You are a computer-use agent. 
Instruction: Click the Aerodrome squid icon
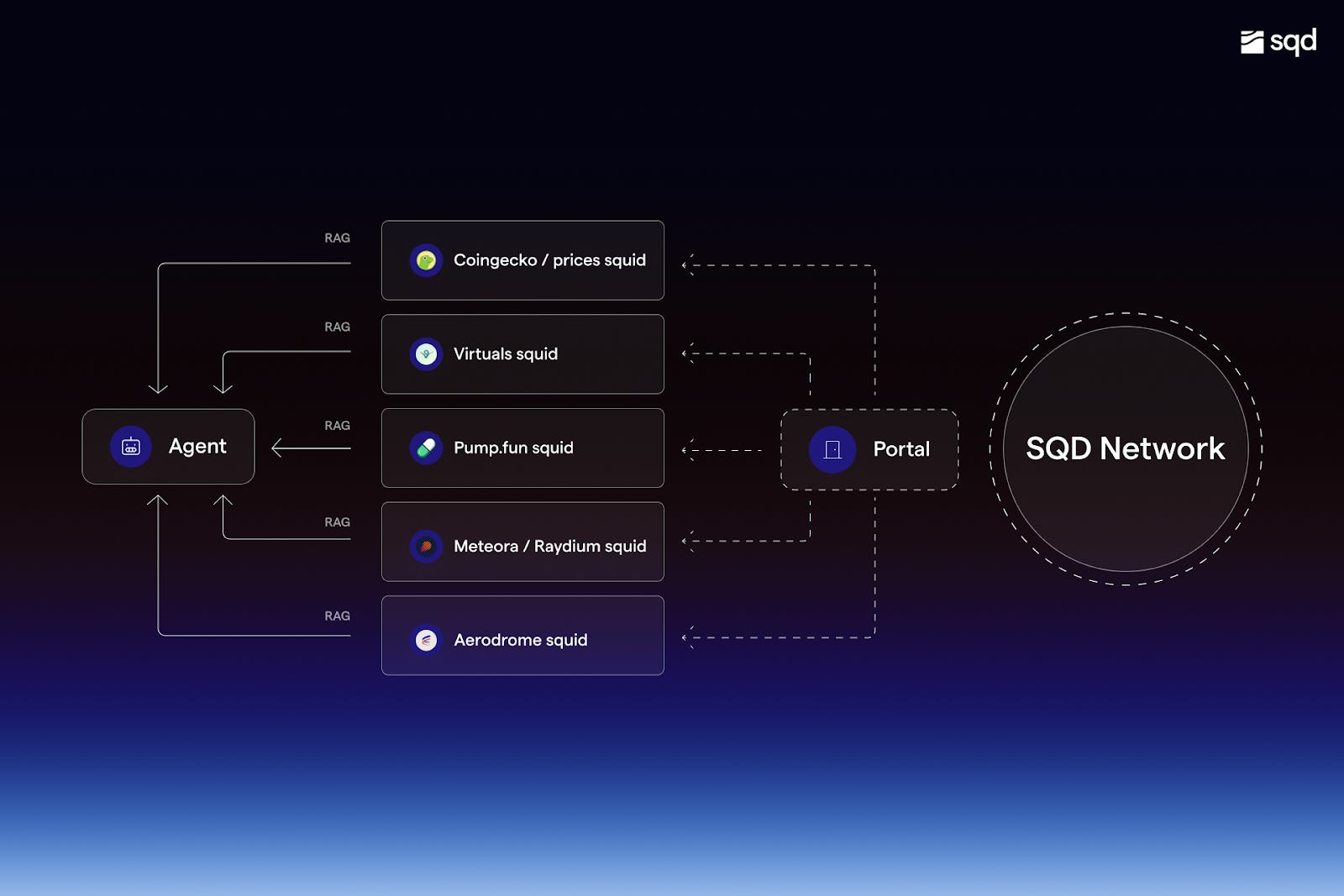(x=426, y=640)
